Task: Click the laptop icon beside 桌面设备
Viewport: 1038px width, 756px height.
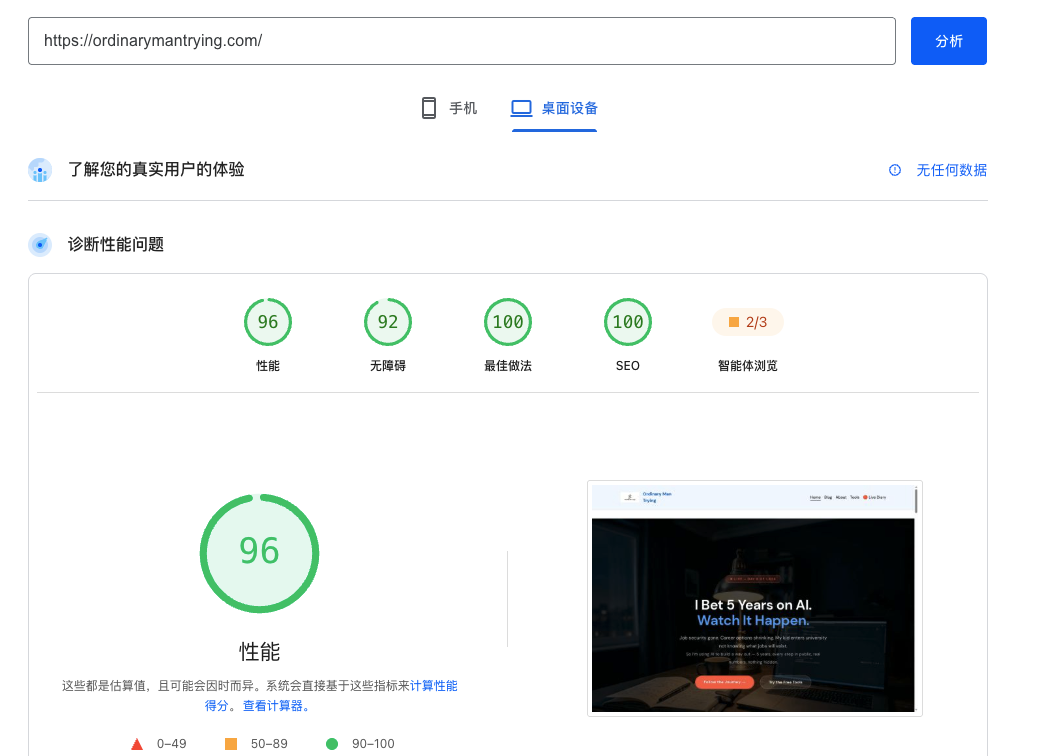Action: click(x=522, y=108)
